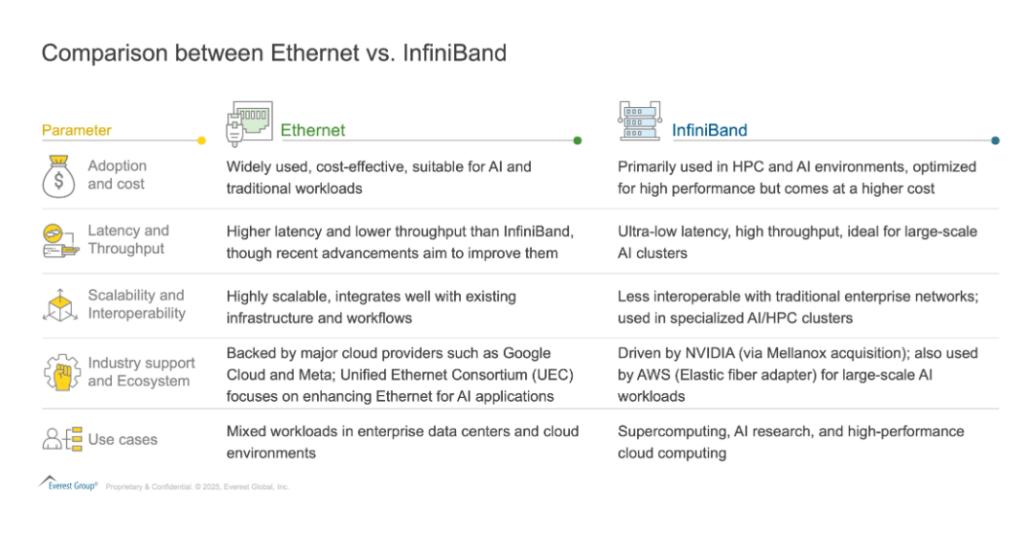The width and height of the screenshot is (1024, 541).
Task: Click the blue dot after InfiniBand line
Action: 995,141
